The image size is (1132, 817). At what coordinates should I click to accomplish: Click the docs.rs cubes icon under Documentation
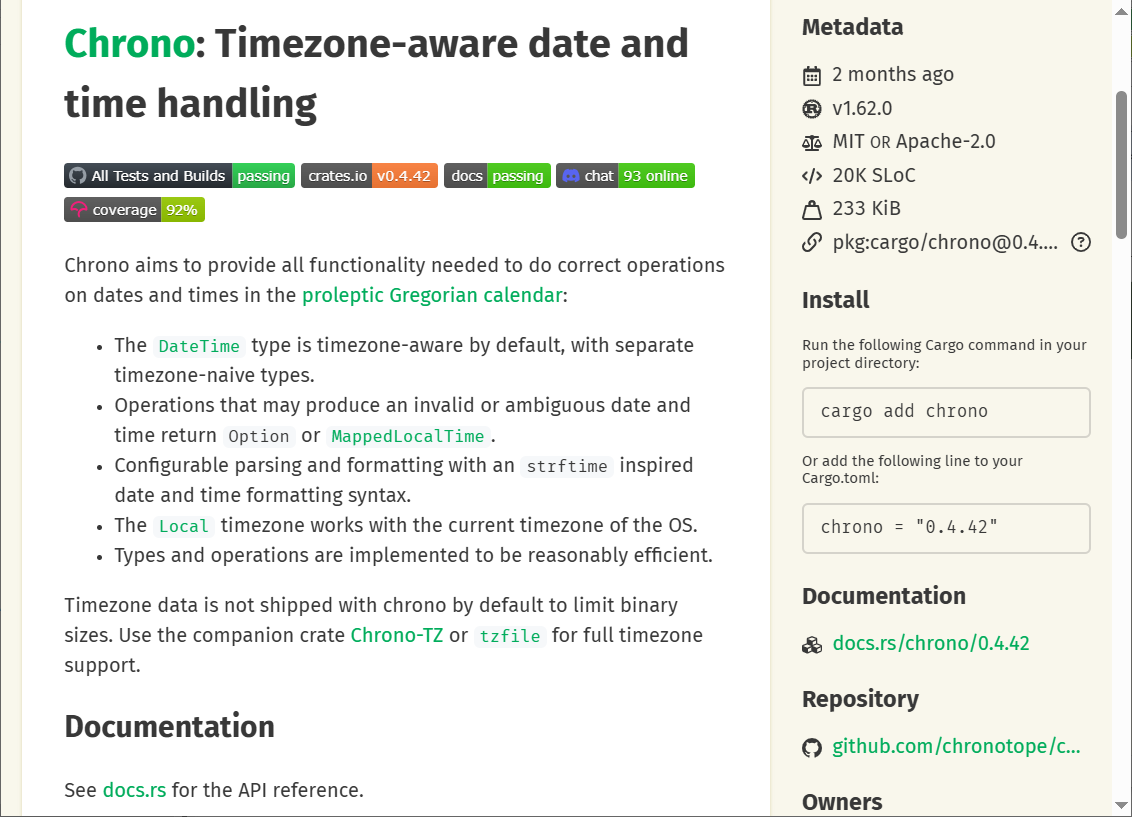[x=812, y=644]
